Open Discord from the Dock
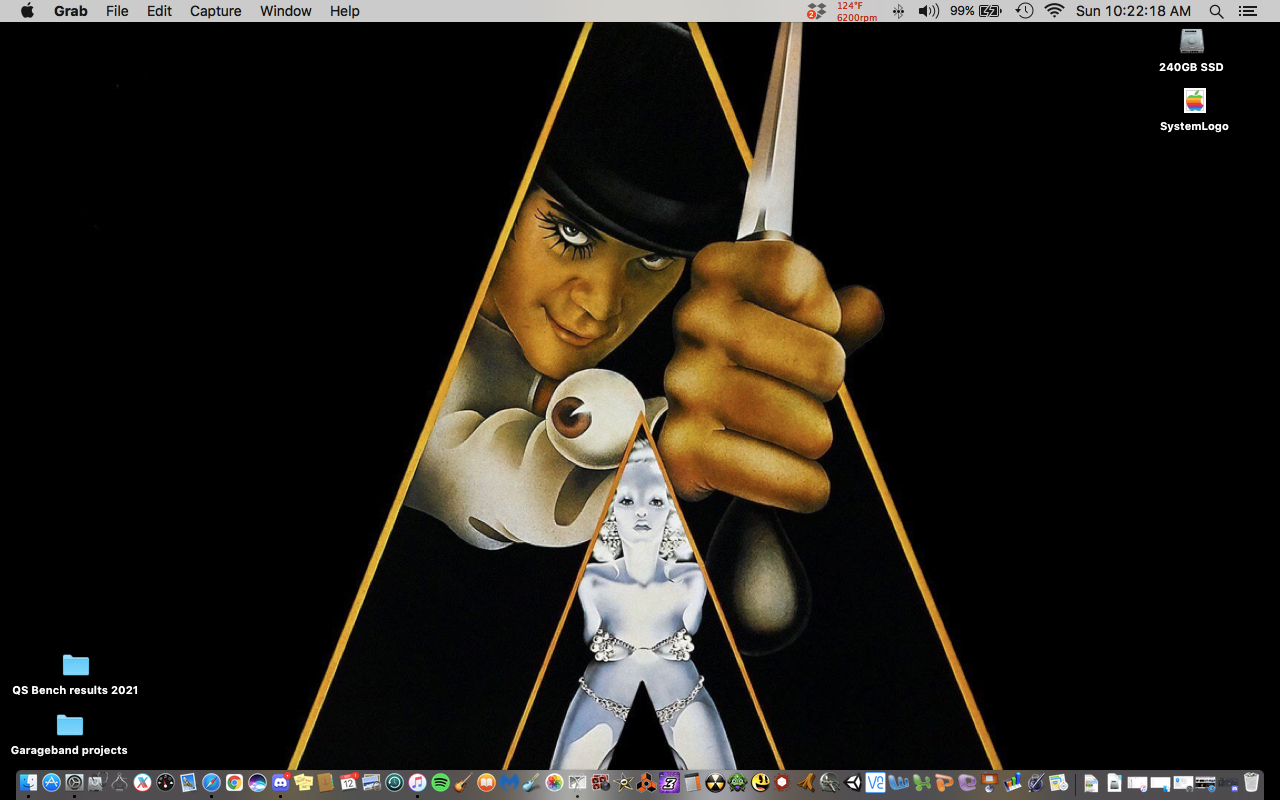1280x800 pixels. click(x=281, y=783)
